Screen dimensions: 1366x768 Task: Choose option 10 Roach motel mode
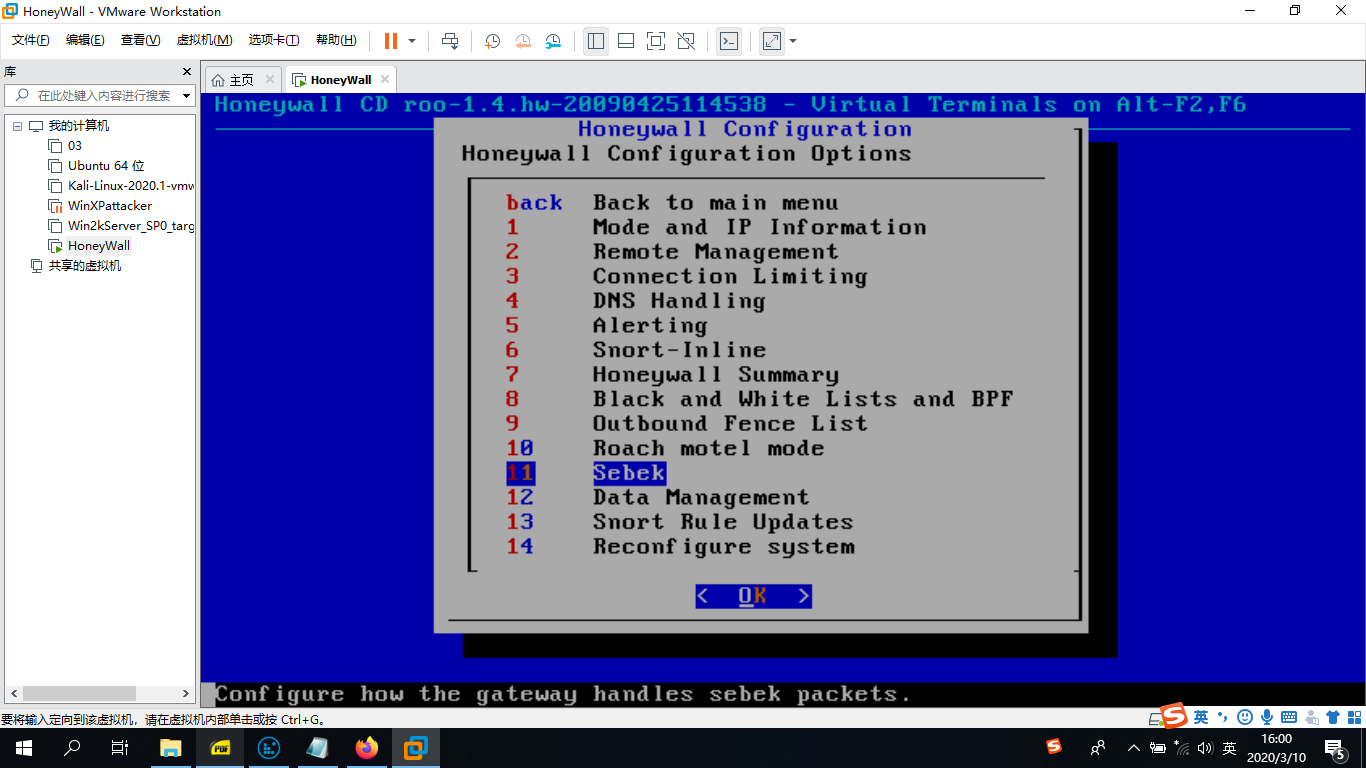[665, 448]
